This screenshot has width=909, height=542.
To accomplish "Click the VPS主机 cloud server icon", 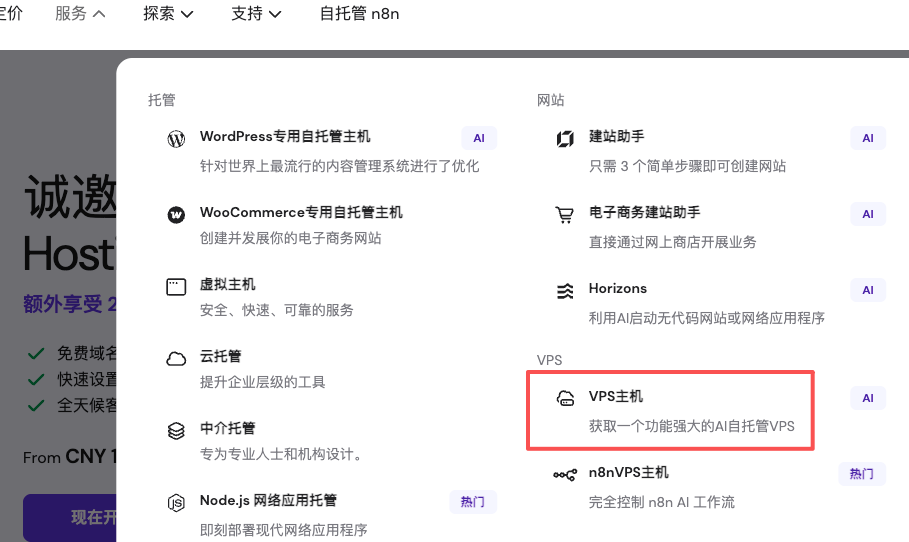I will [565, 398].
